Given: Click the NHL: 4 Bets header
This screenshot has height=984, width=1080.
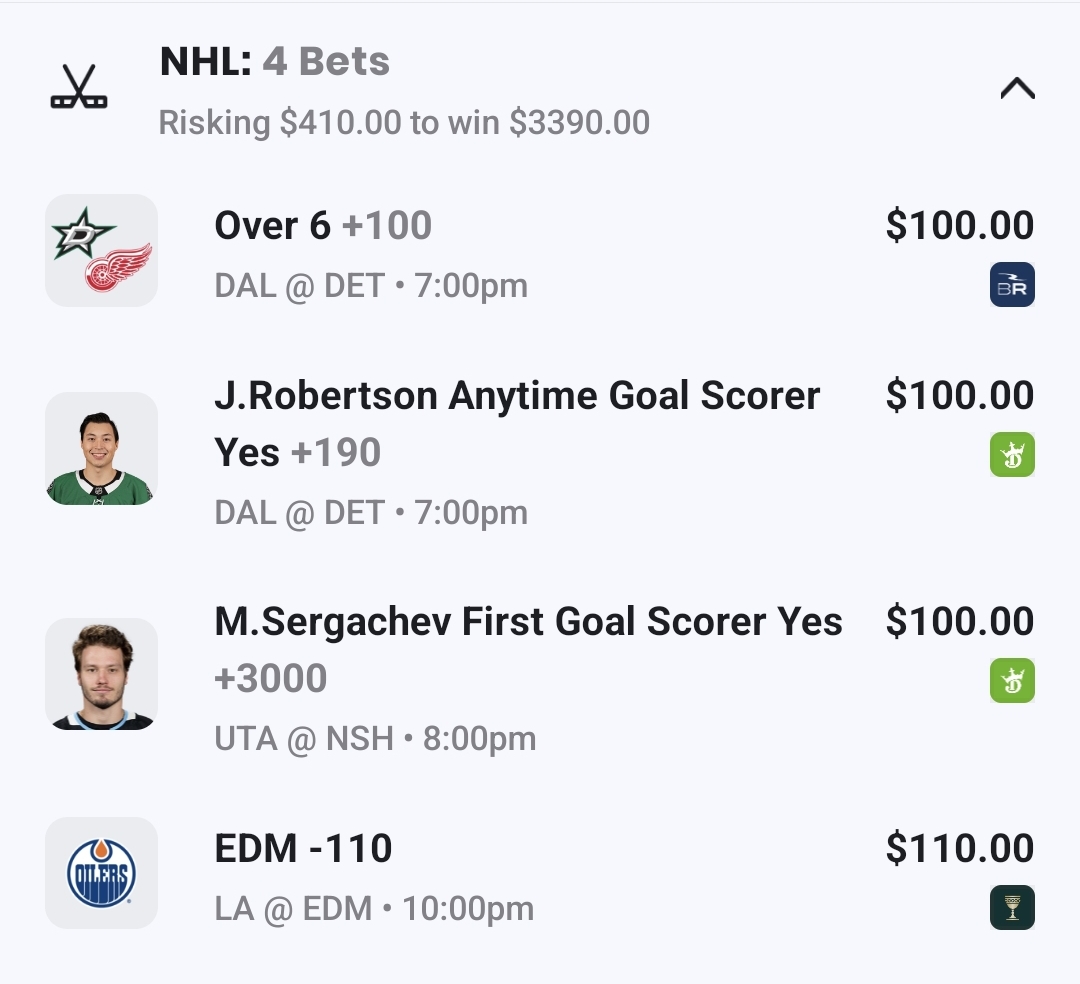Looking at the screenshot, I should 275,62.
